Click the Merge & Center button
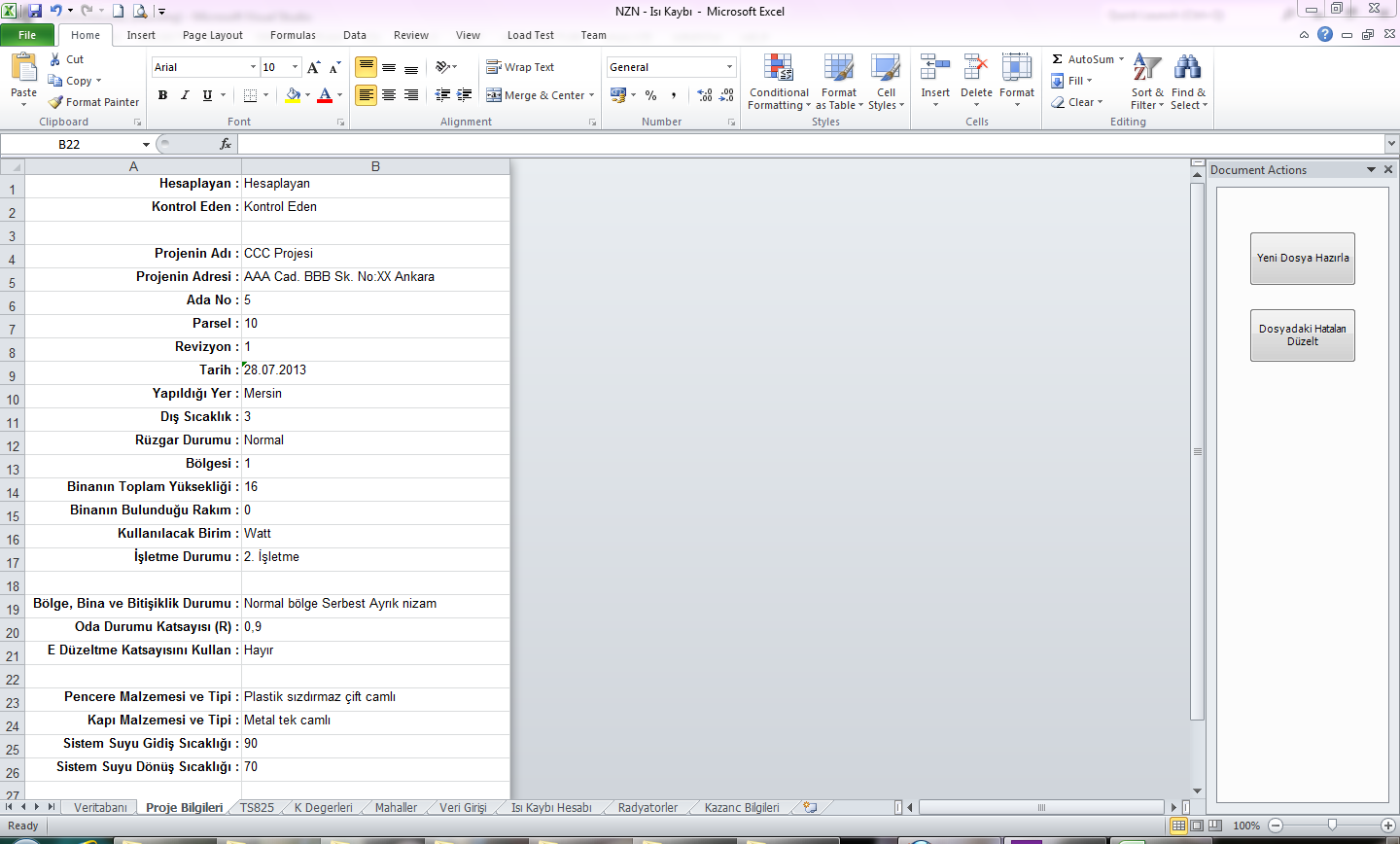Image resolution: width=1400 pixels, height=844 pixels. coord(541,95)
